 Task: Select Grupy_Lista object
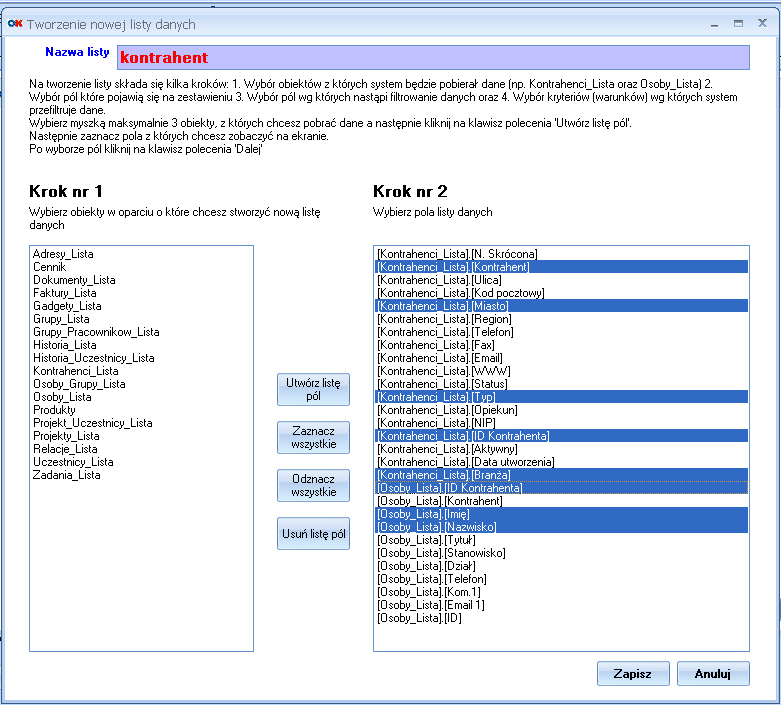pyautogui.click(x=141, y=318)
